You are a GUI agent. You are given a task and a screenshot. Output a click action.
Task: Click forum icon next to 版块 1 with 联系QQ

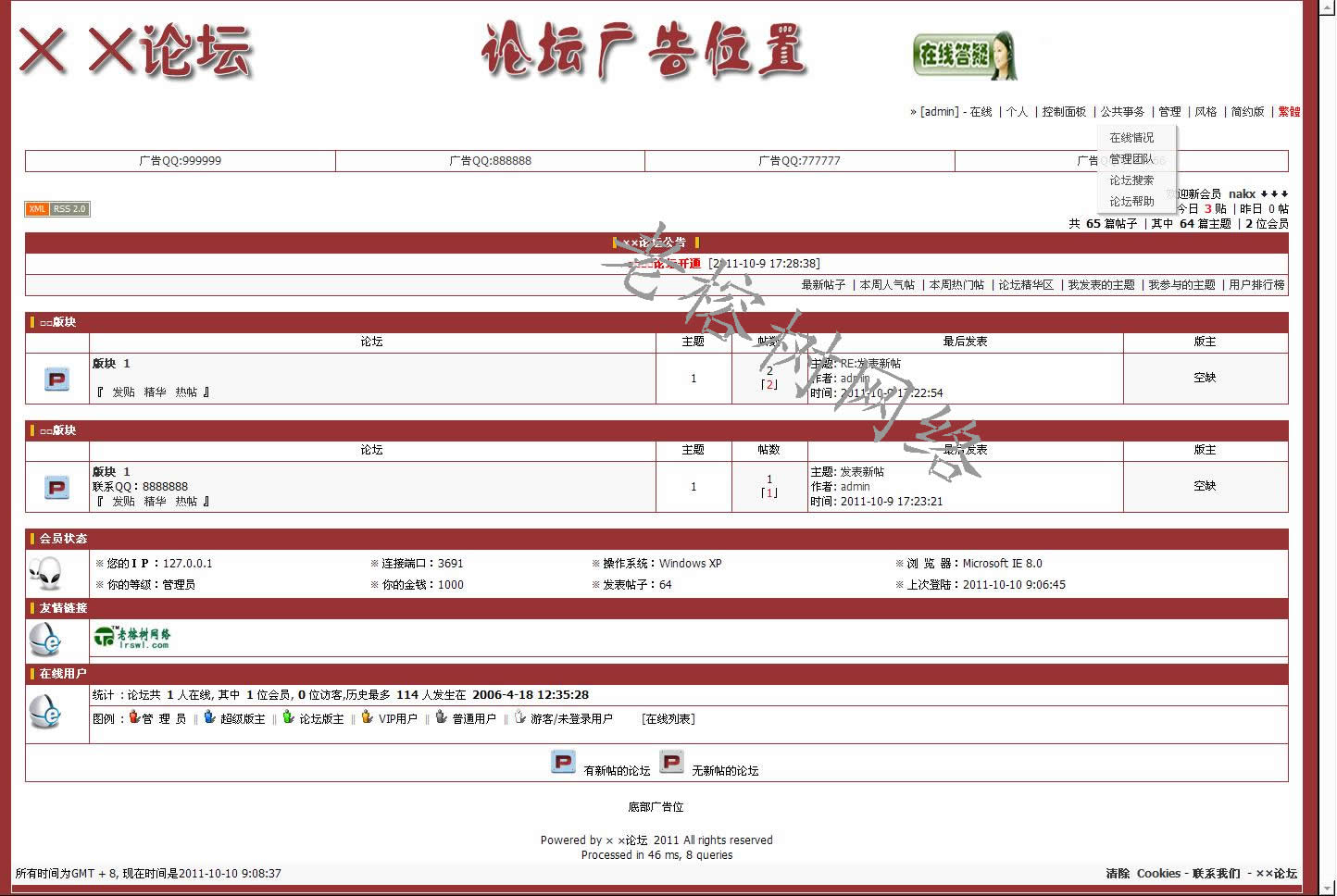(x=57, y=488)
